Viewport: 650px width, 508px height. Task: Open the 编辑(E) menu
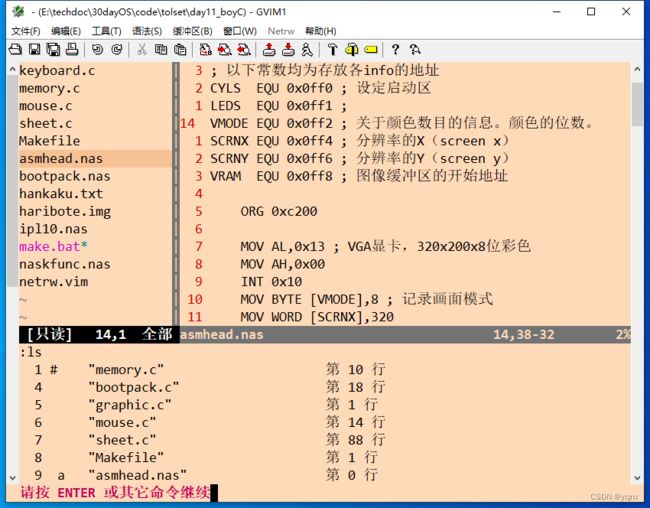pyautogui.click(x=66, y=31)
